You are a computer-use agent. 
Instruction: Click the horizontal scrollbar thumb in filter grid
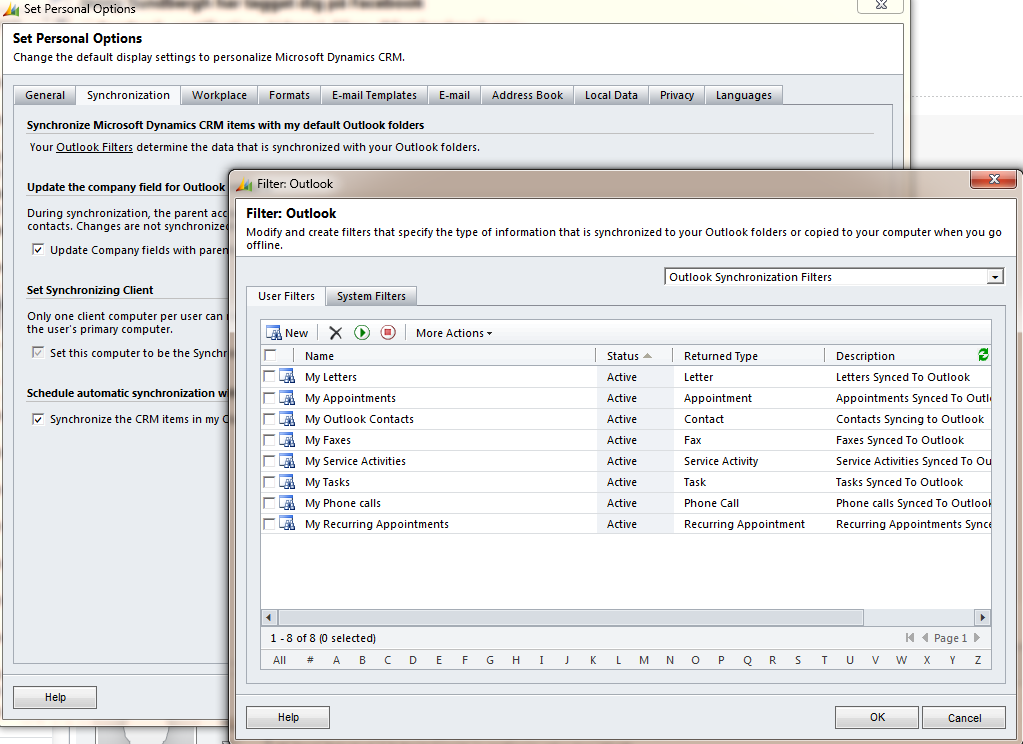(571, 617)
